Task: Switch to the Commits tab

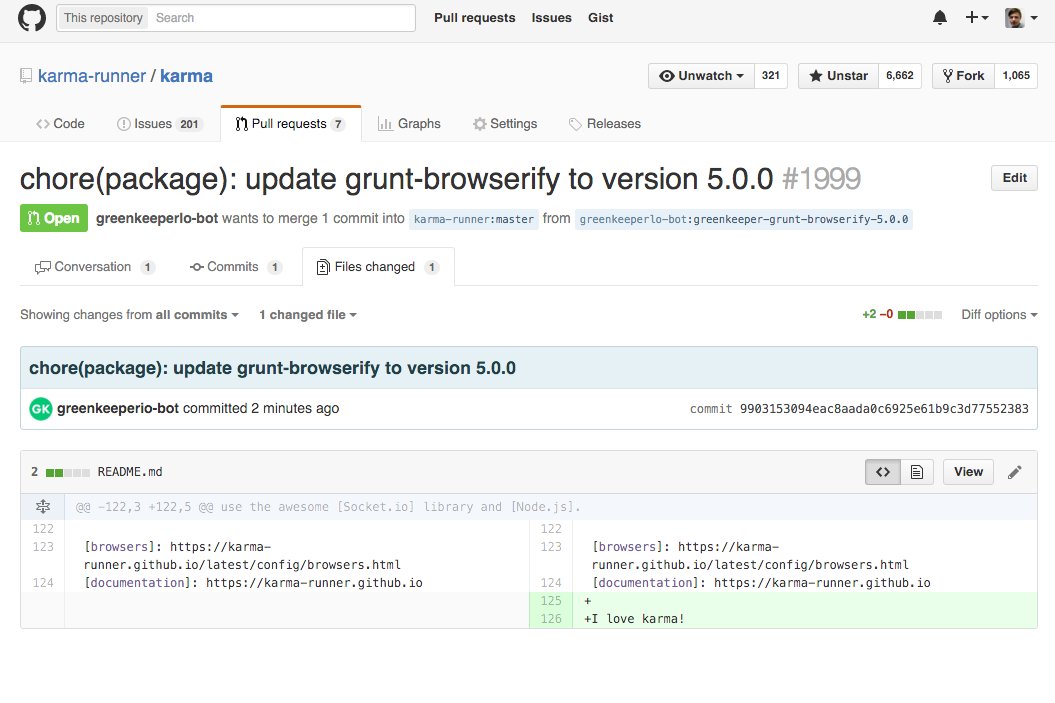Action: (235, 267)
